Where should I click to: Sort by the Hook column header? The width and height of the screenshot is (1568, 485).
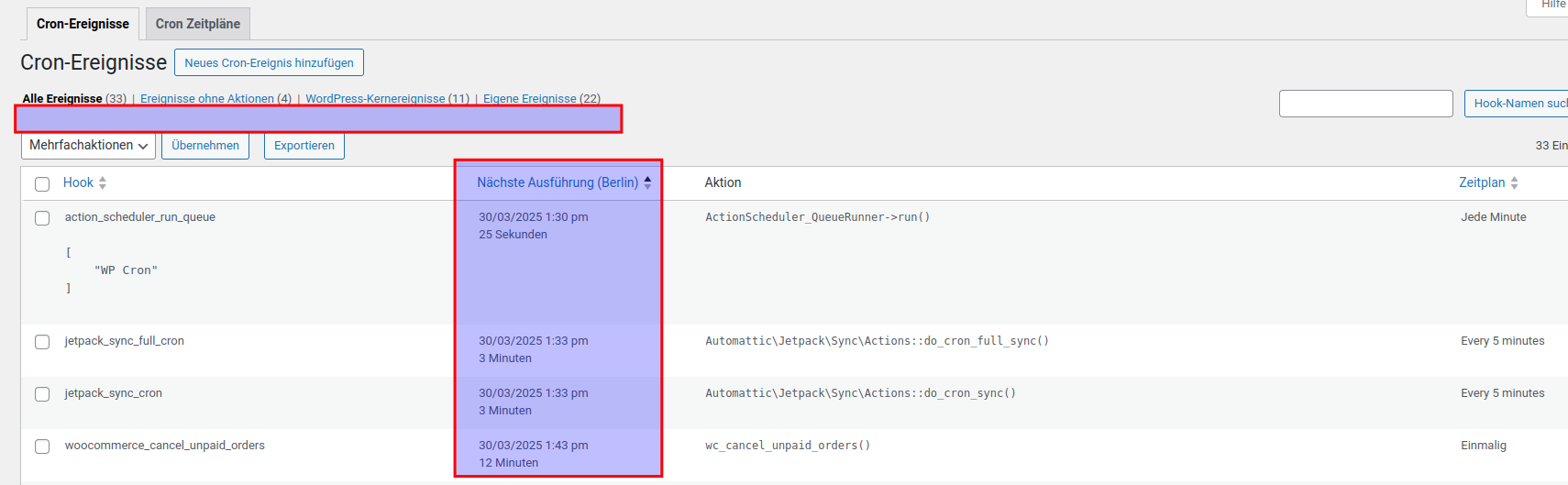click(78, 182)
